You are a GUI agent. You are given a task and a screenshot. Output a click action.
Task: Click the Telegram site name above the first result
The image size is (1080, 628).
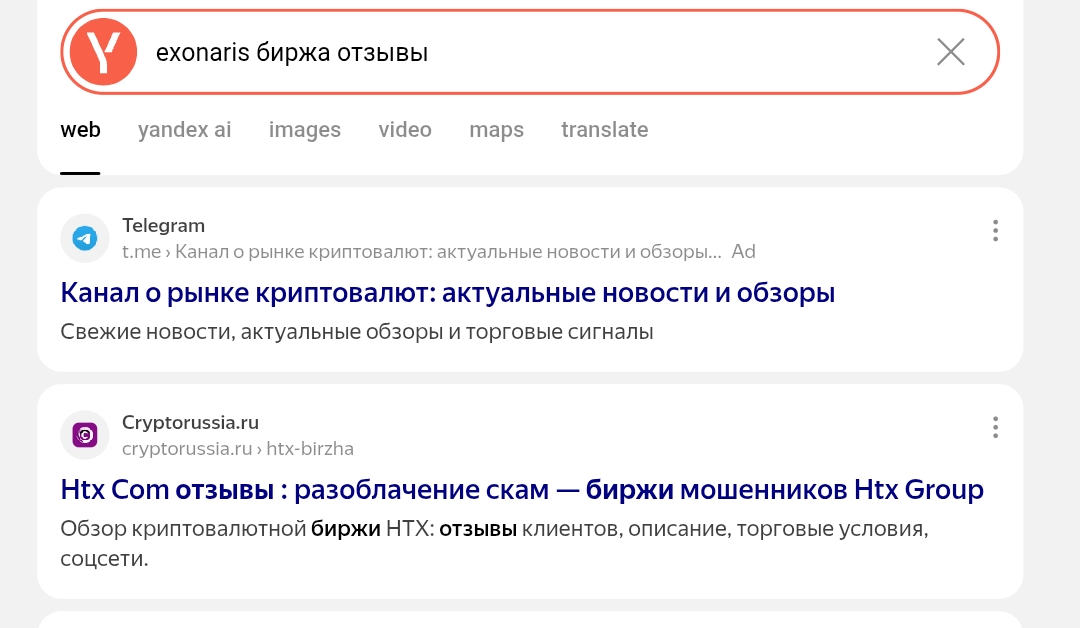[x=163, y=225]
